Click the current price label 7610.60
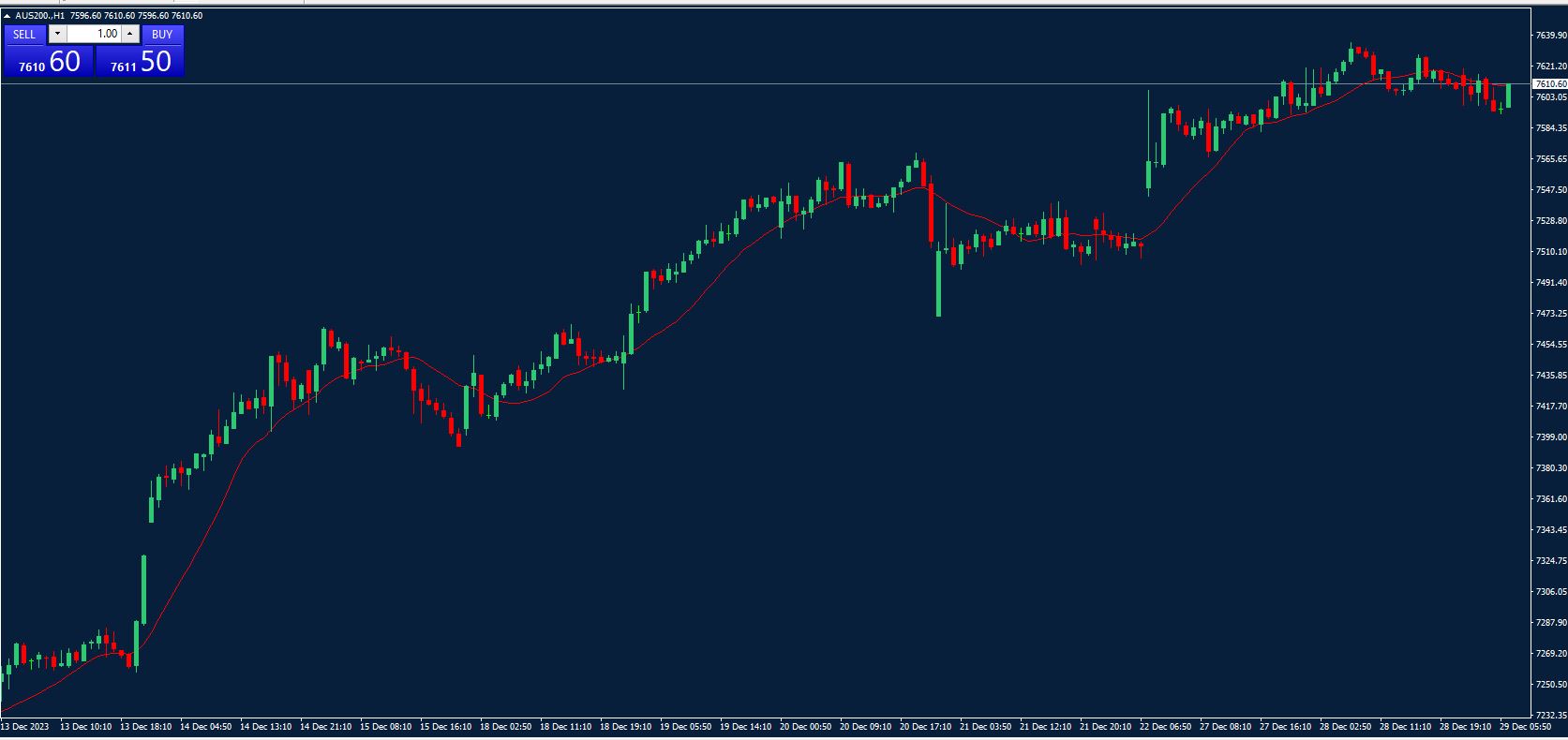The width and height of the screenshot is (1568, 740). (1550, 84)
